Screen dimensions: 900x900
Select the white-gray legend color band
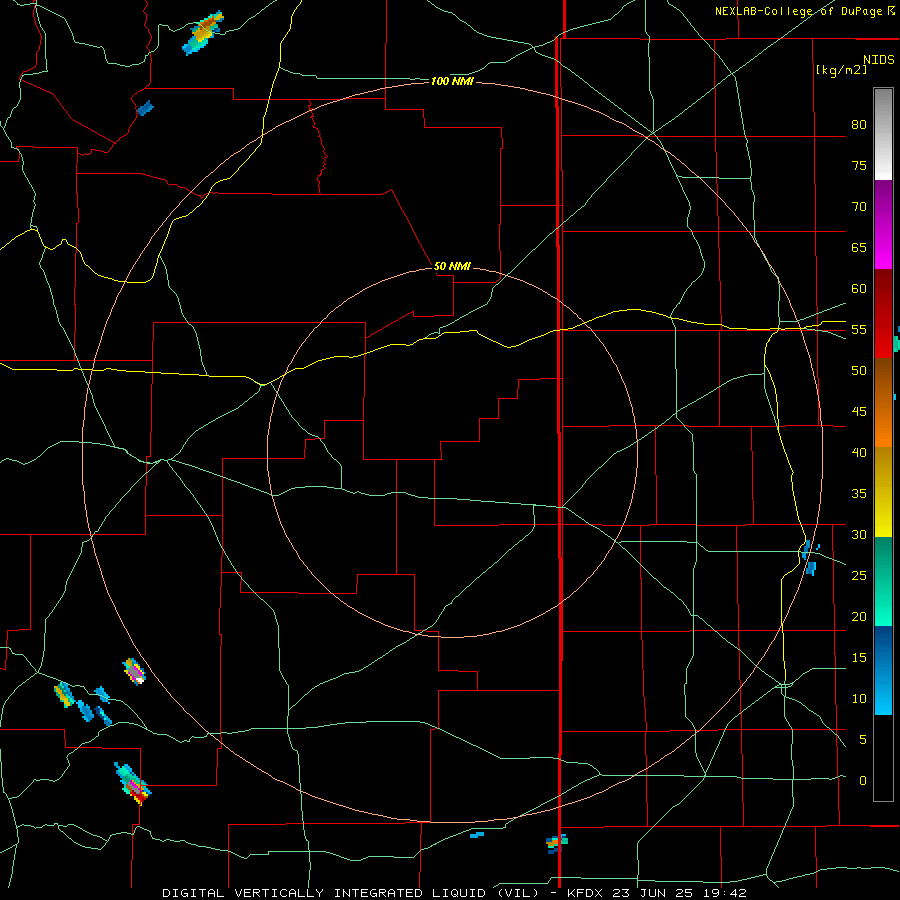coord(883,134)
